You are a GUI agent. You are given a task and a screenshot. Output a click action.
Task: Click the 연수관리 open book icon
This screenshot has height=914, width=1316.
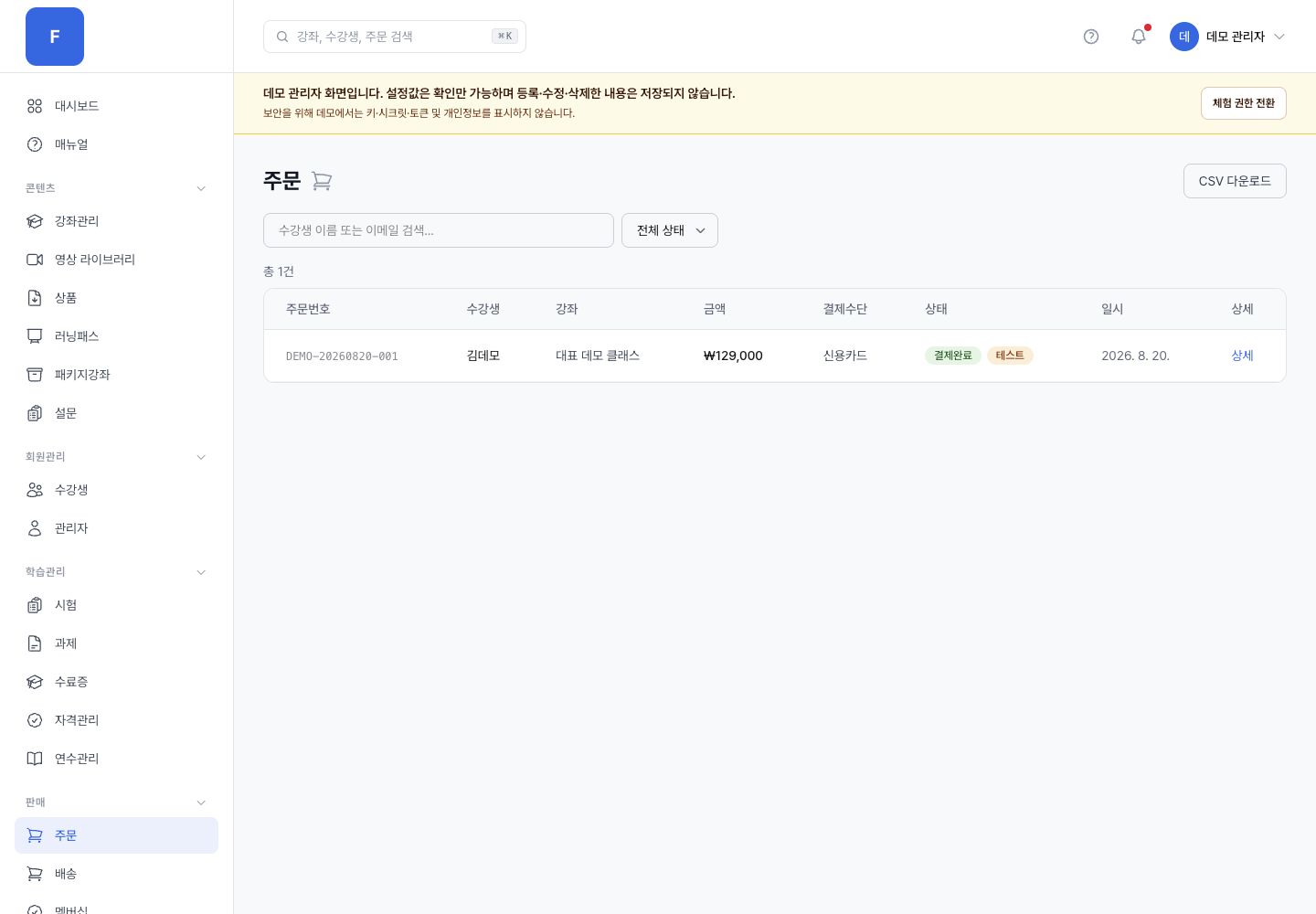tap(35, 759)
